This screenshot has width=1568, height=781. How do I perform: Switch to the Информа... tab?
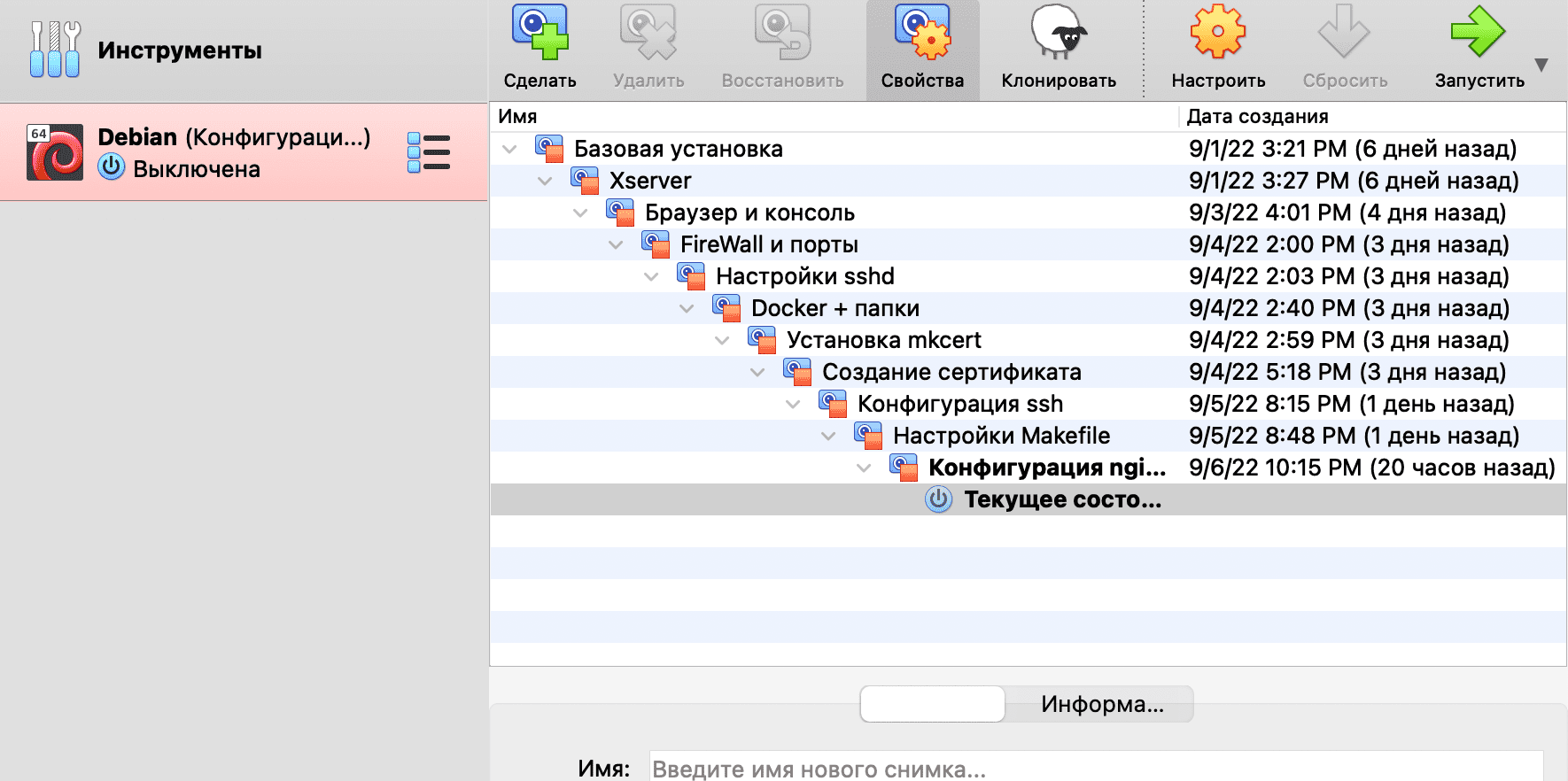point(1101,704)
